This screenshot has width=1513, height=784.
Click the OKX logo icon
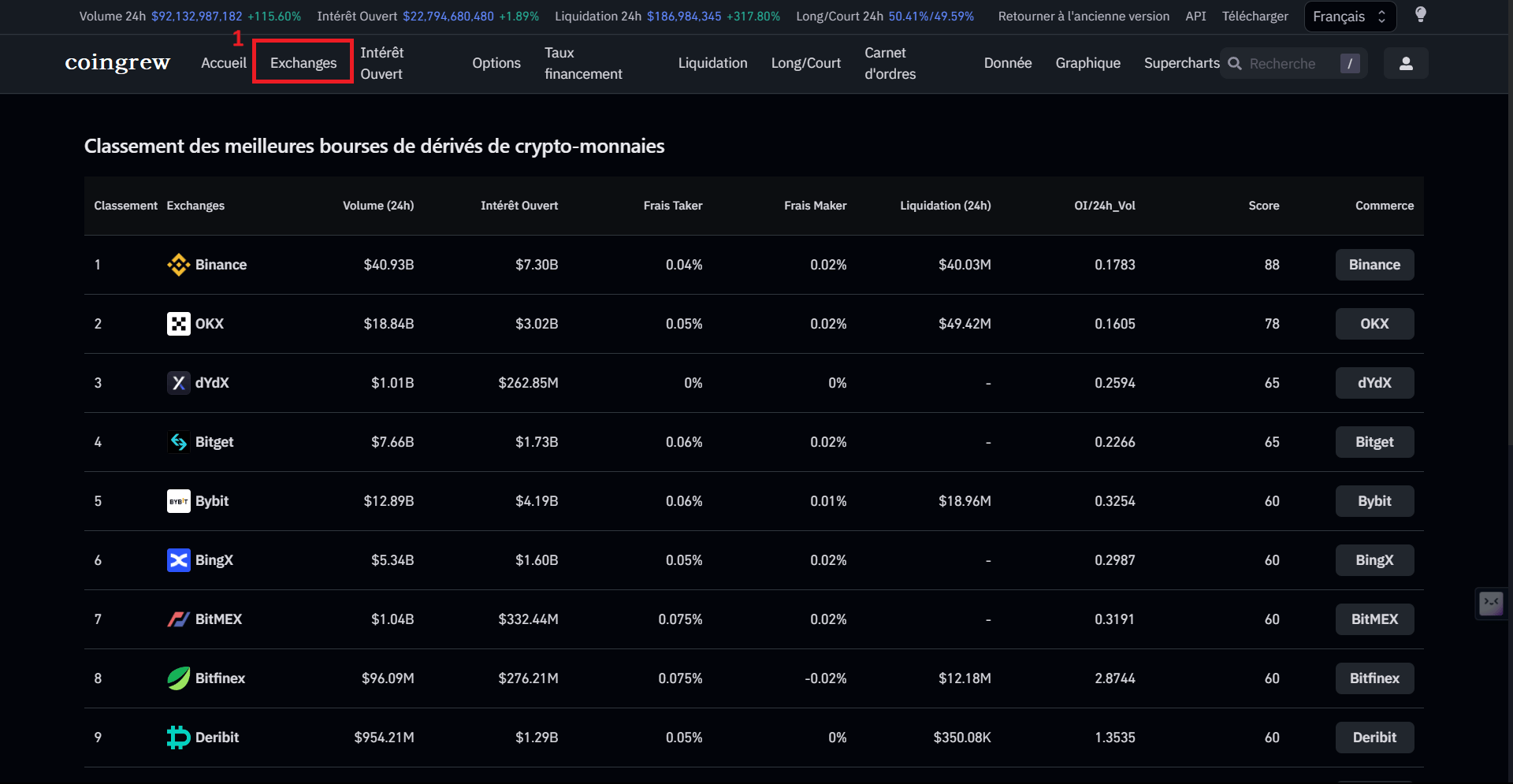point(178,324)
